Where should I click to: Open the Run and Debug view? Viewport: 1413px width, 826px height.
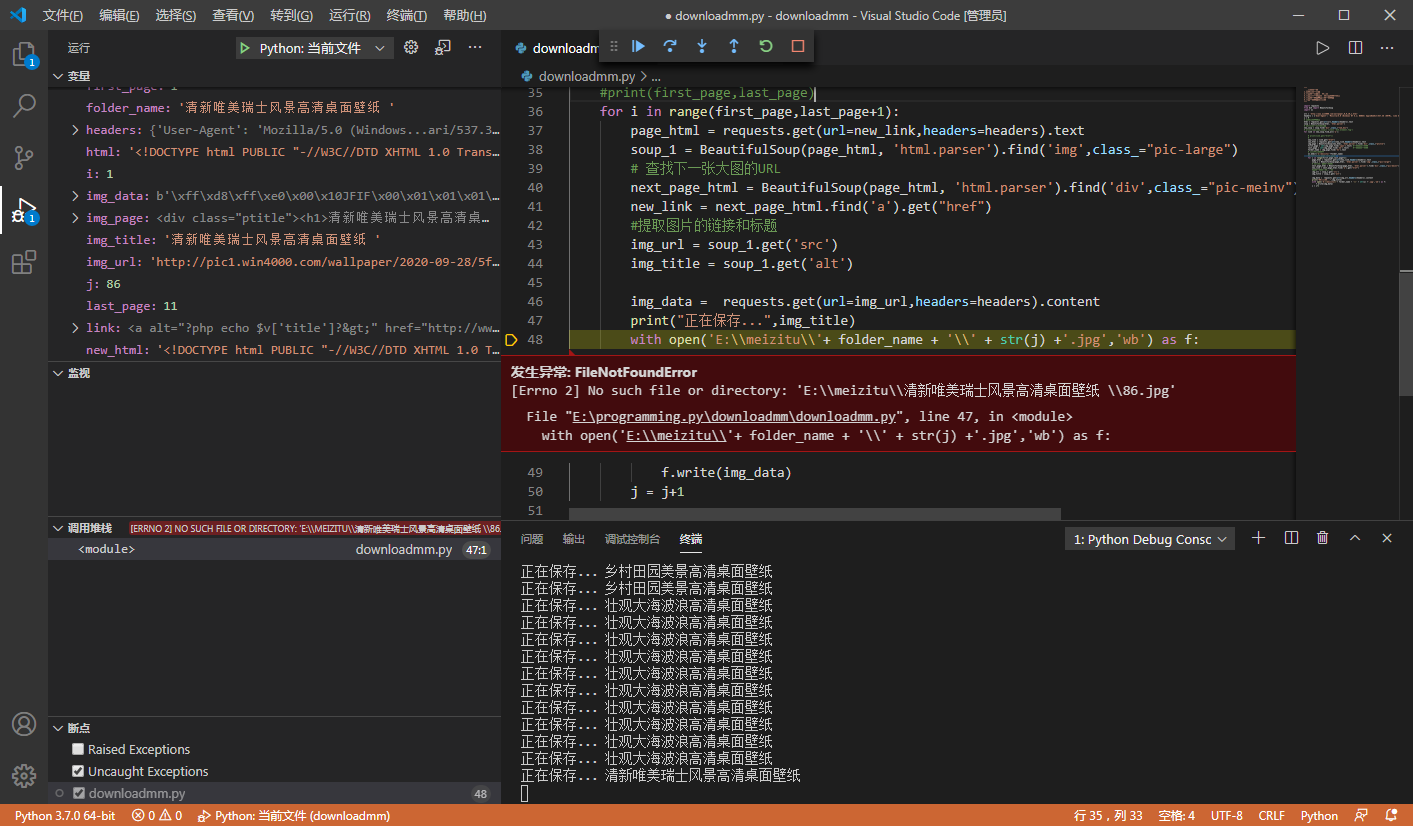[x=24, y=211]
